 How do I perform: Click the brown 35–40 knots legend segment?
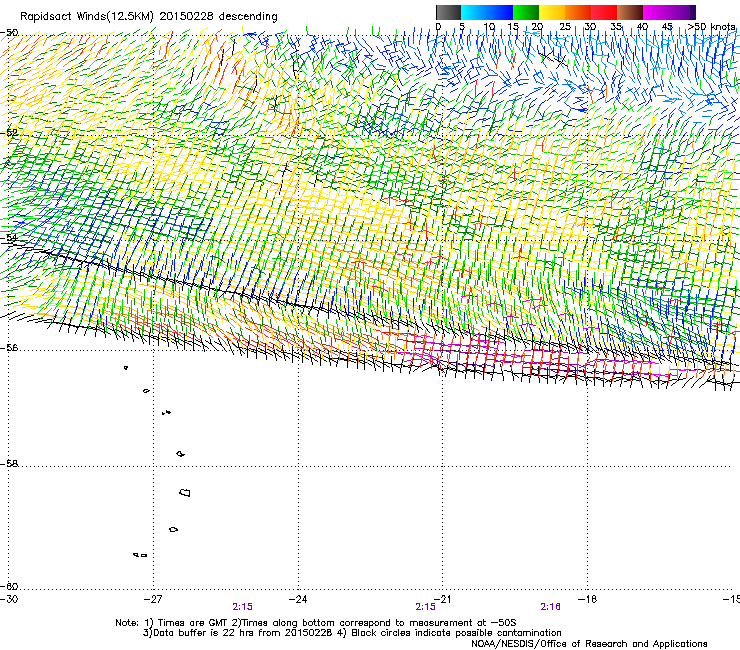tap(630, 12)
